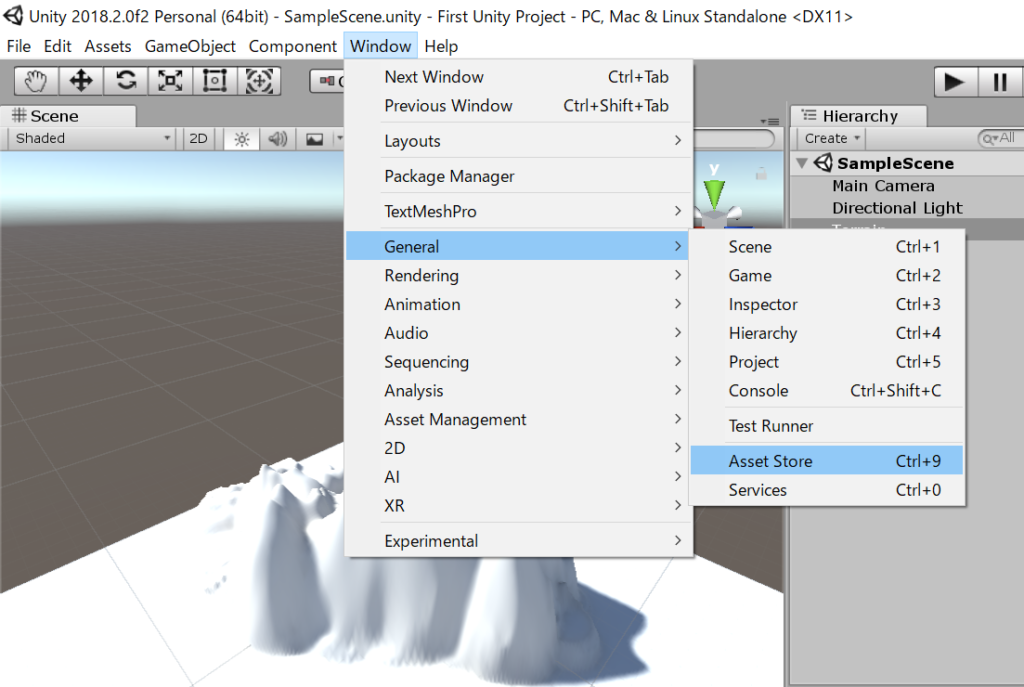The image size is (1024, 687).
Task: Open Package Manager from Window menu
Action: coord(449,176)
